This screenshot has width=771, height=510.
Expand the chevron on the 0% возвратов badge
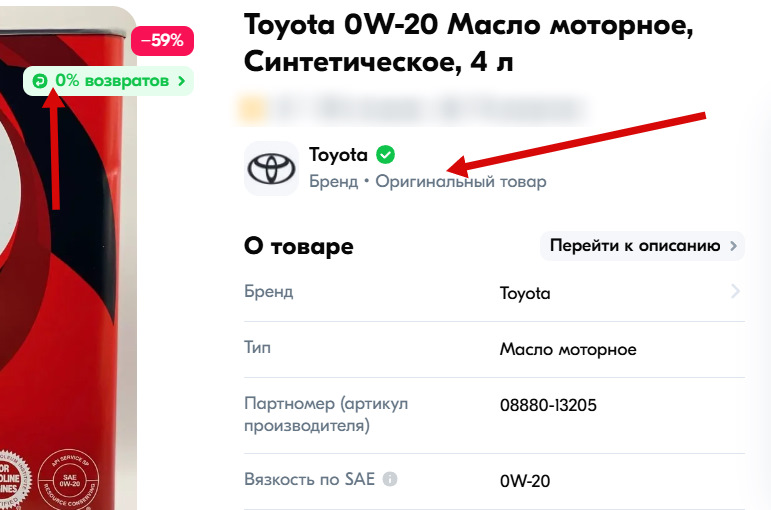[x=181, y=81]
